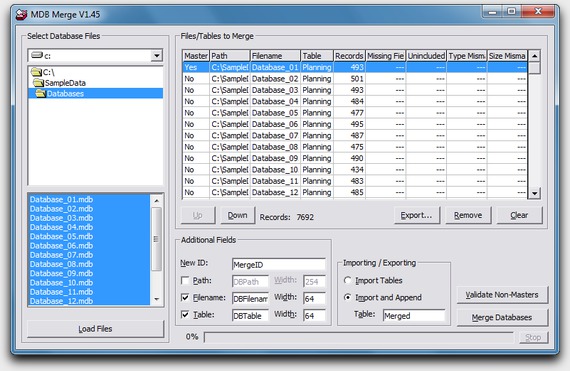Click the 501 records cell

350,78
